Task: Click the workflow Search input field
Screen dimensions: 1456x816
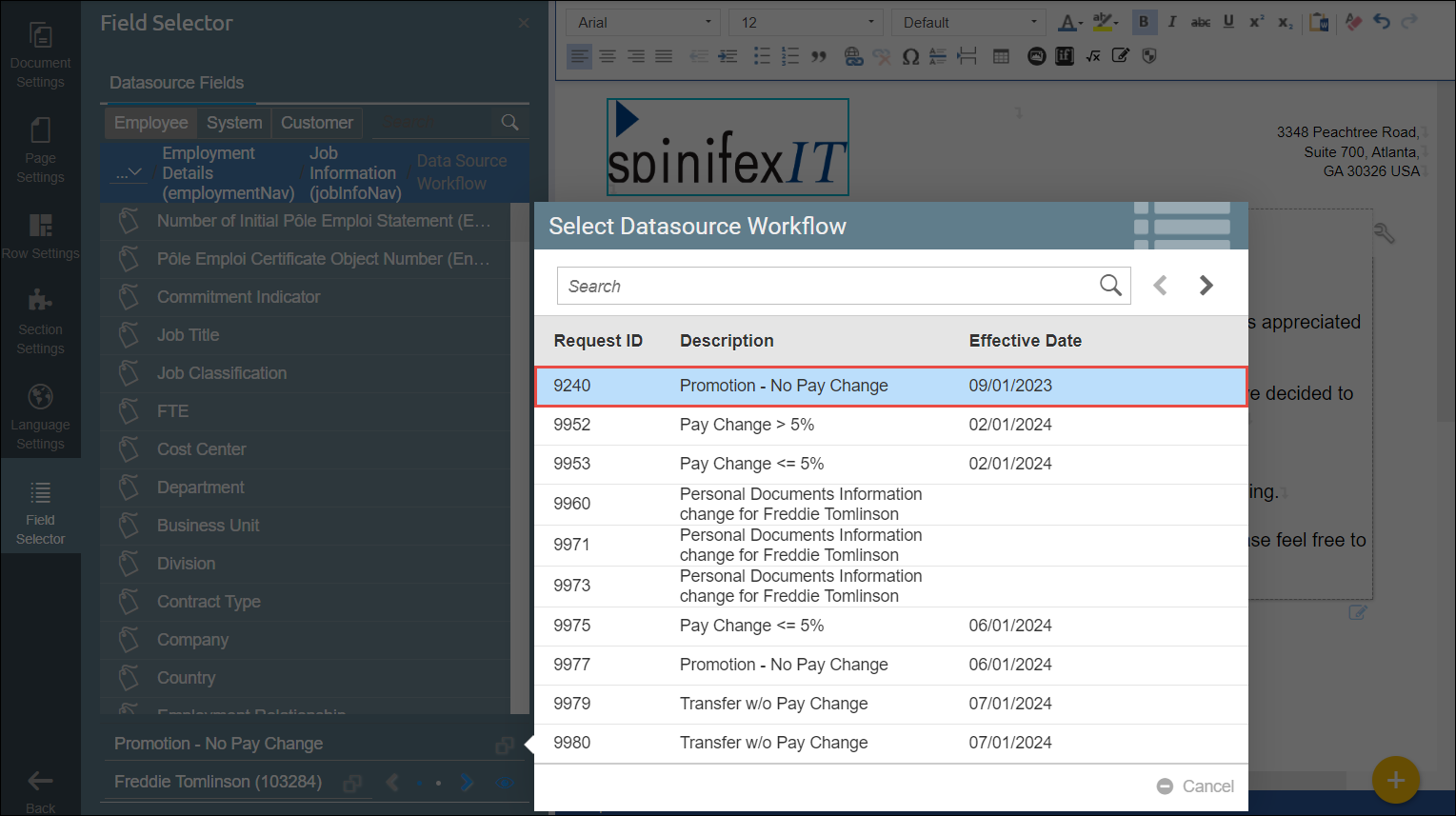Action: click(825, 286)
